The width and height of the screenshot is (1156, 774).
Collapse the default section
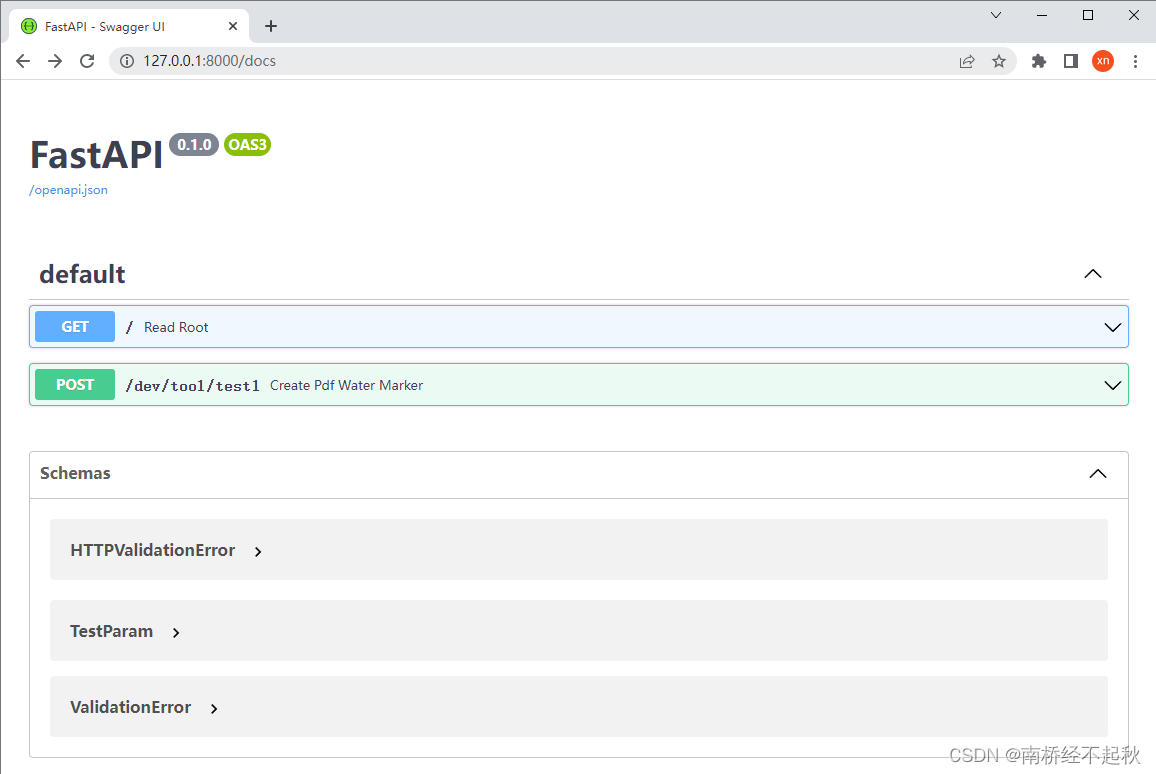coord(1093,274)
